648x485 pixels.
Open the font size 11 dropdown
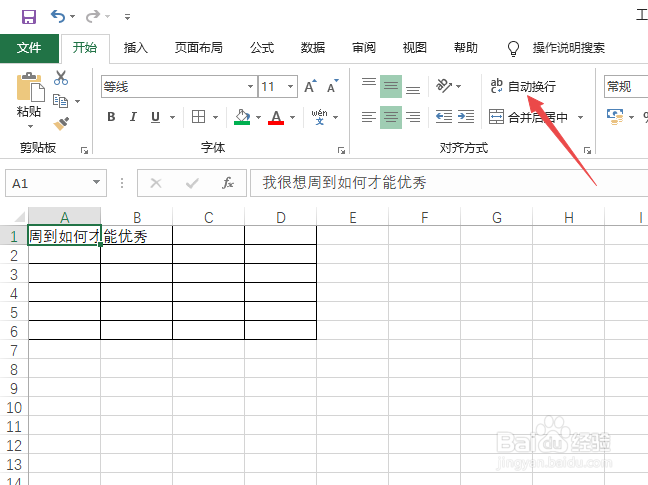click(x=291, y=86)
